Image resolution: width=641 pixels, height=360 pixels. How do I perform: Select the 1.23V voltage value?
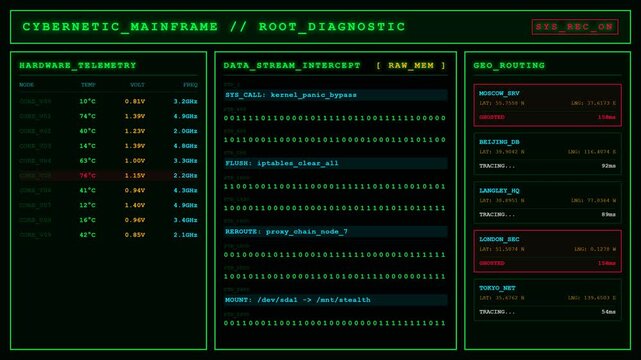pos(135,131)
